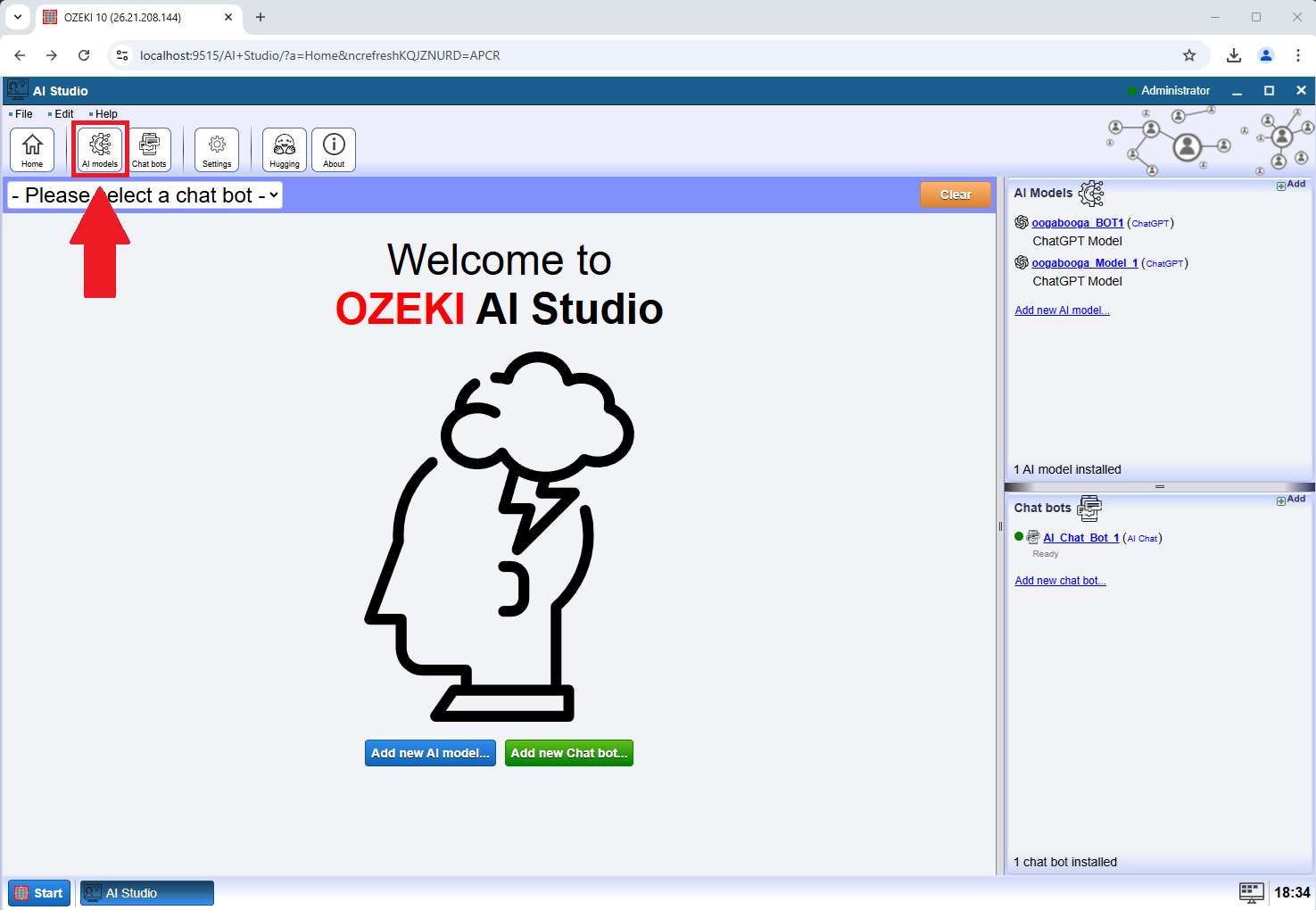This screenshot has height=910, width=1316.
Task: Click the AI Studio app icon in title bar
Action: point(17,90)
